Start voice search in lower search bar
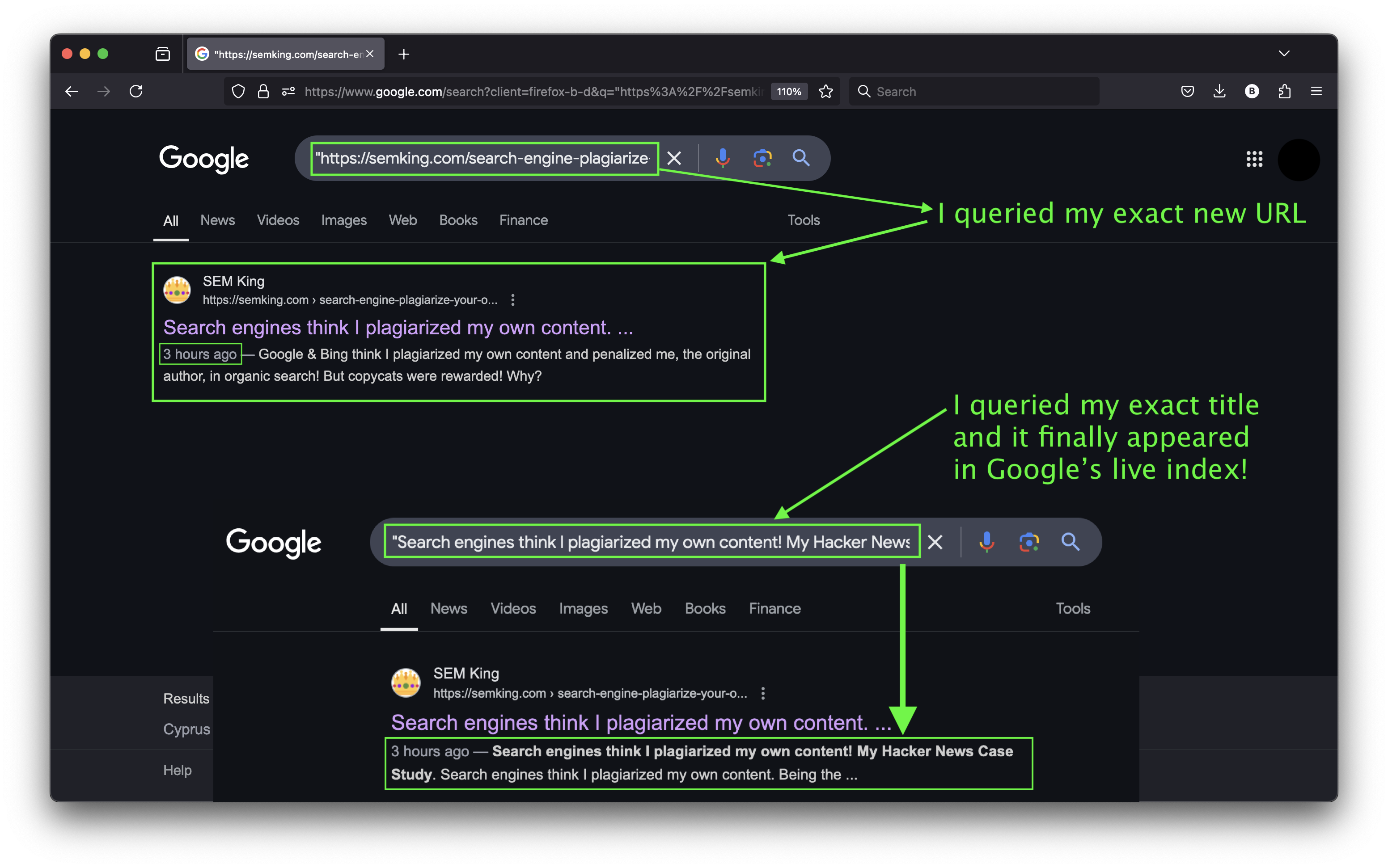This screenshot has height=868, width=1388. click(986, 542)
